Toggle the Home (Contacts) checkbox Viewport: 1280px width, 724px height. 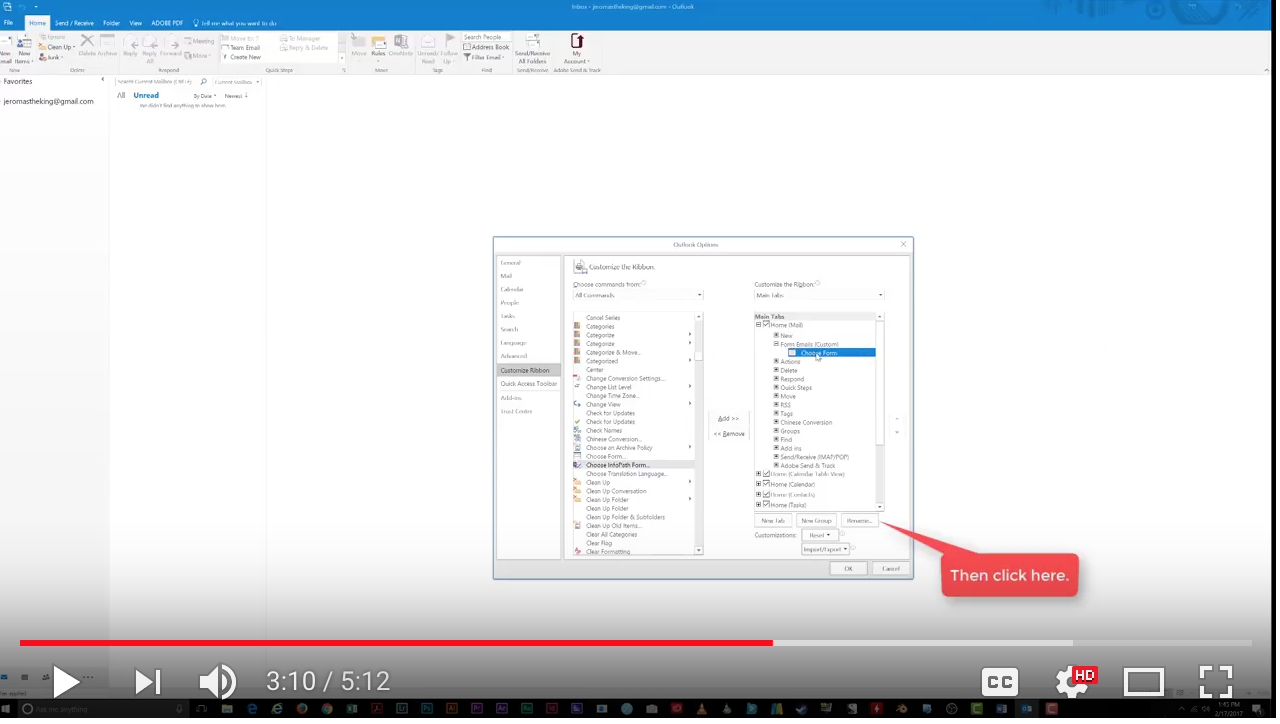click(766, 494)
